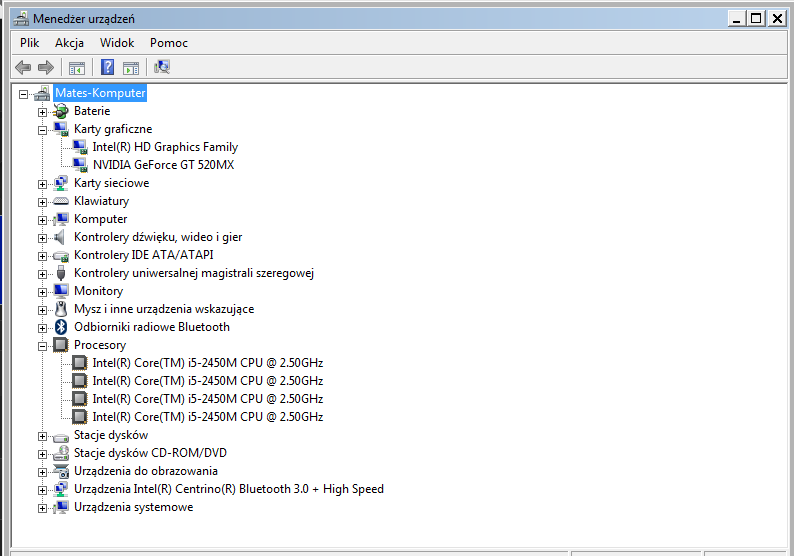This screenshot has width=794, height=556.
Task: Click the Urządzenia systemowe icon
Action: (x=61, y=507)
